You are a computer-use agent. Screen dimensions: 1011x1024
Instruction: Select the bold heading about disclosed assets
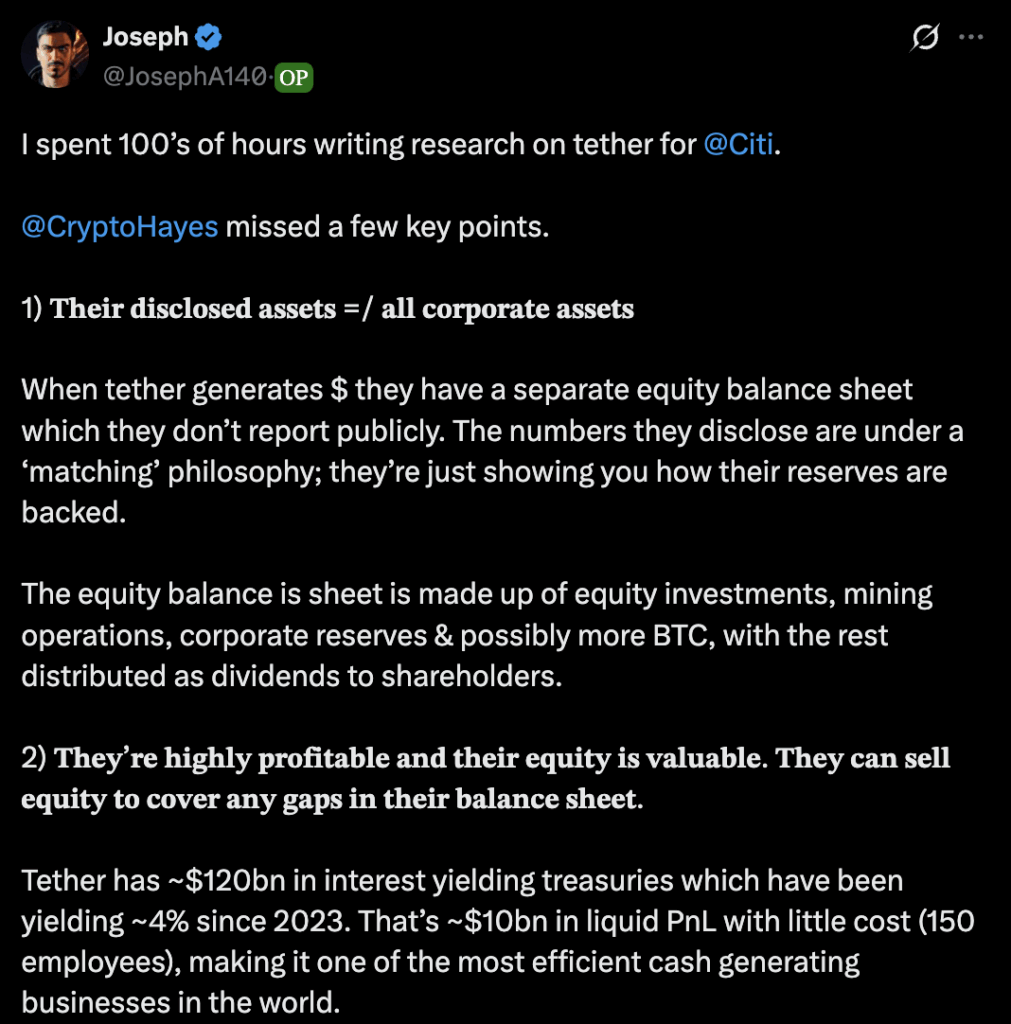[x=326, y=309]
